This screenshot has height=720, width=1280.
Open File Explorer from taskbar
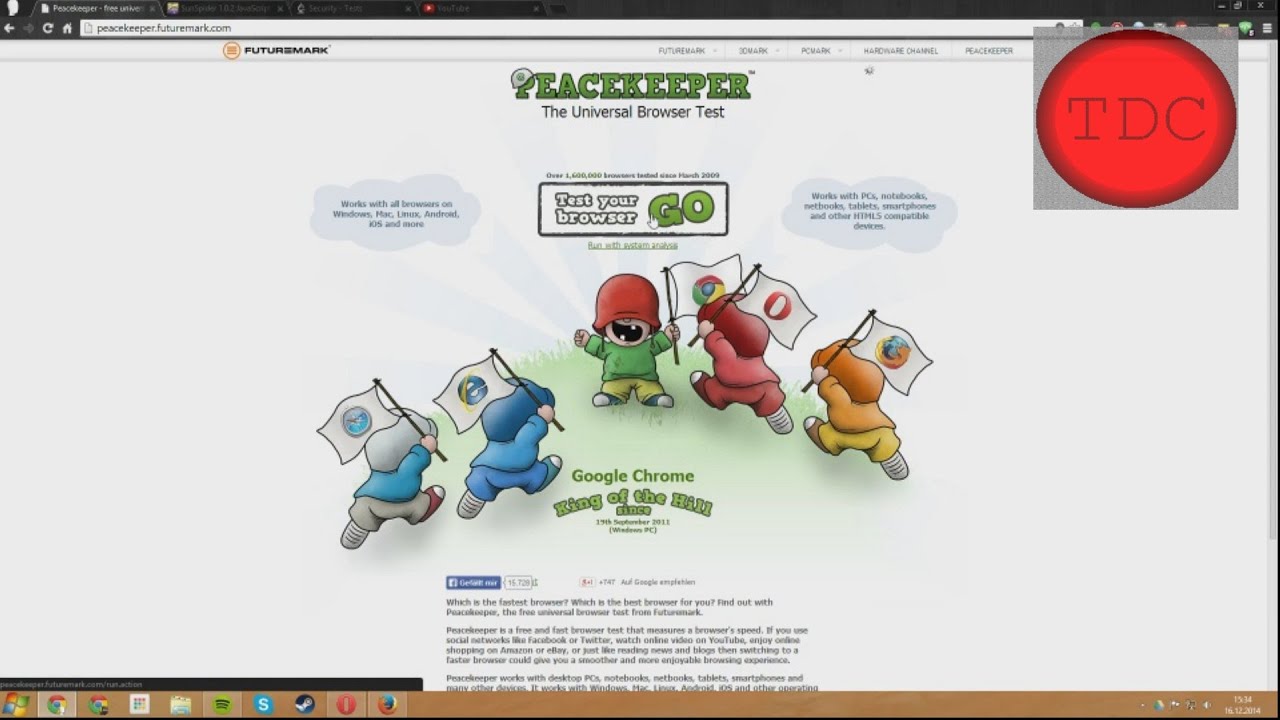coord(180,705)
